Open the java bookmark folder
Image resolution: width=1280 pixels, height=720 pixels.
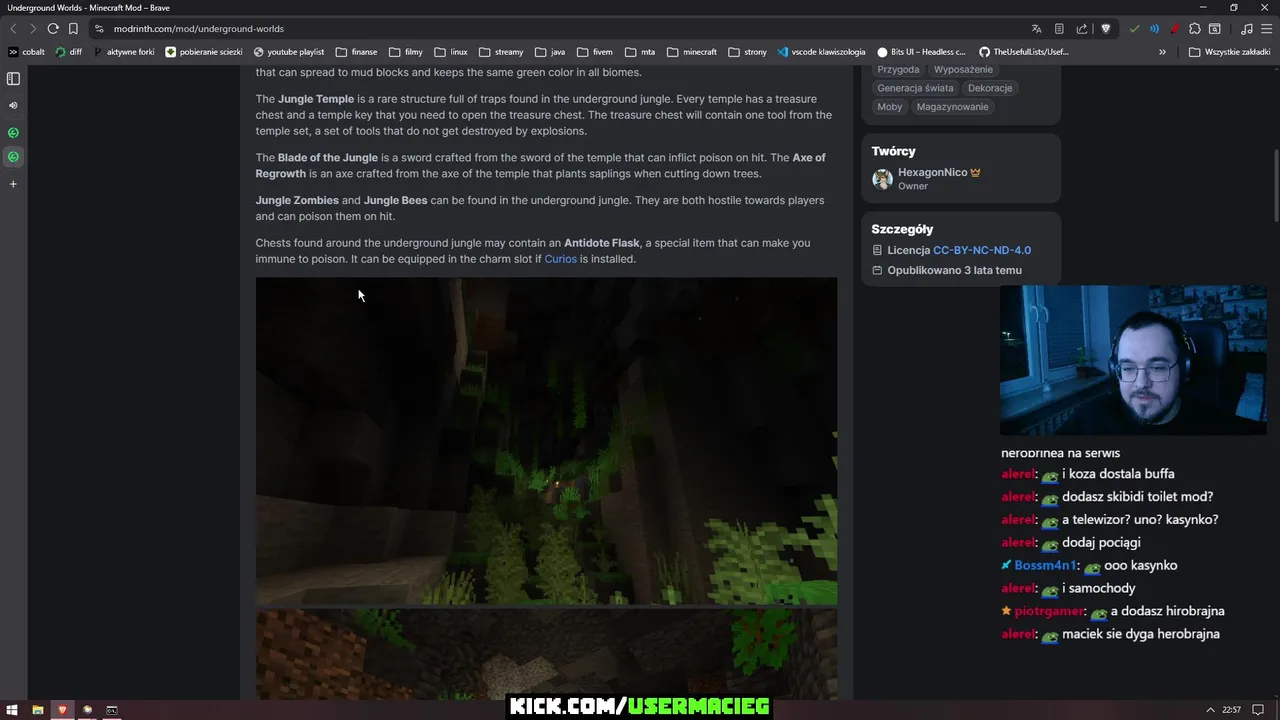coord(550,52)
